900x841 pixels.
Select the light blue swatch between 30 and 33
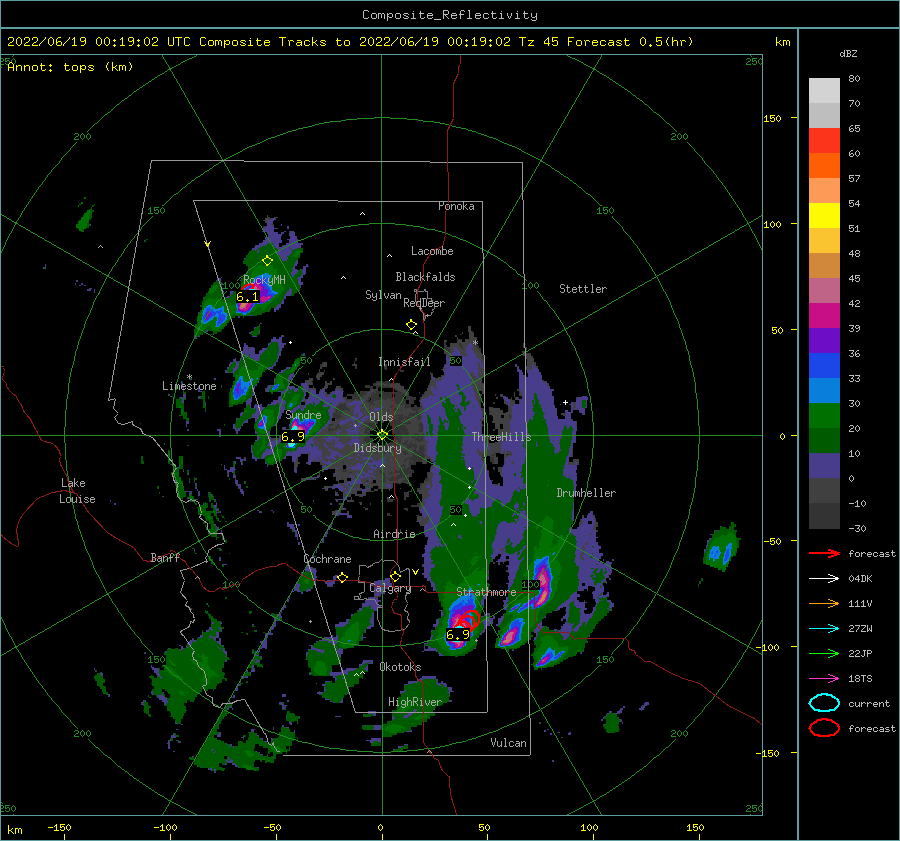824,391
